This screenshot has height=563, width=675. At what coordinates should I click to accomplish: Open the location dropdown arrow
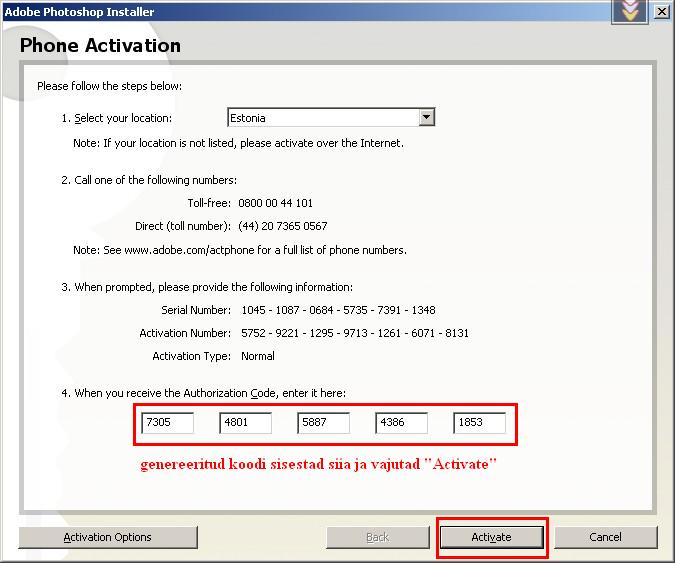pyautogui.click(x=426, y=117)
